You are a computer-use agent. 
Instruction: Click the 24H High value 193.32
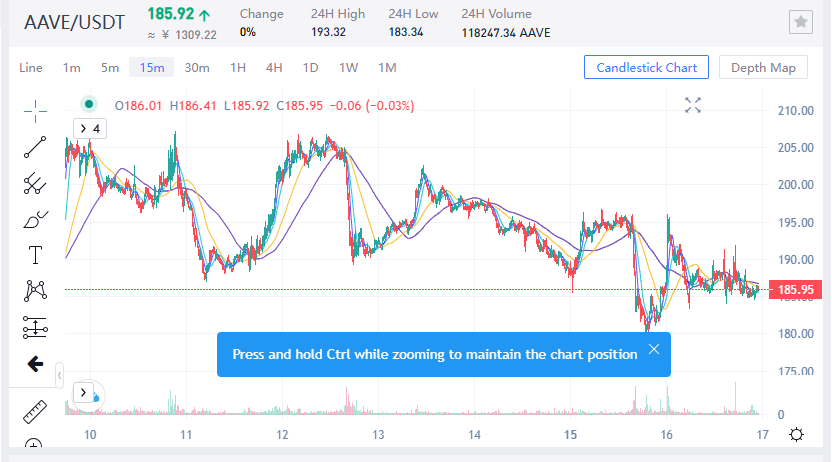tap(328, 32)
